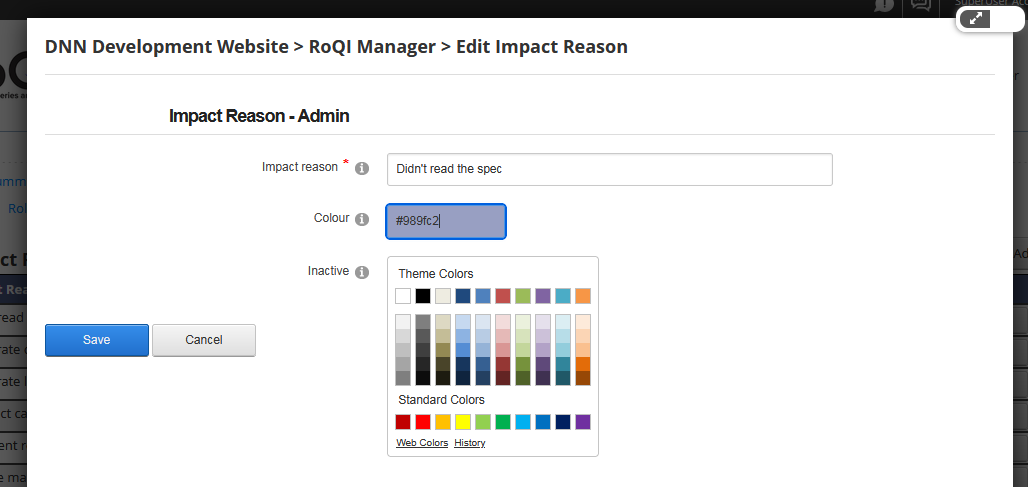Select sky blue in Standard Colors

click(x=523, y=422)
